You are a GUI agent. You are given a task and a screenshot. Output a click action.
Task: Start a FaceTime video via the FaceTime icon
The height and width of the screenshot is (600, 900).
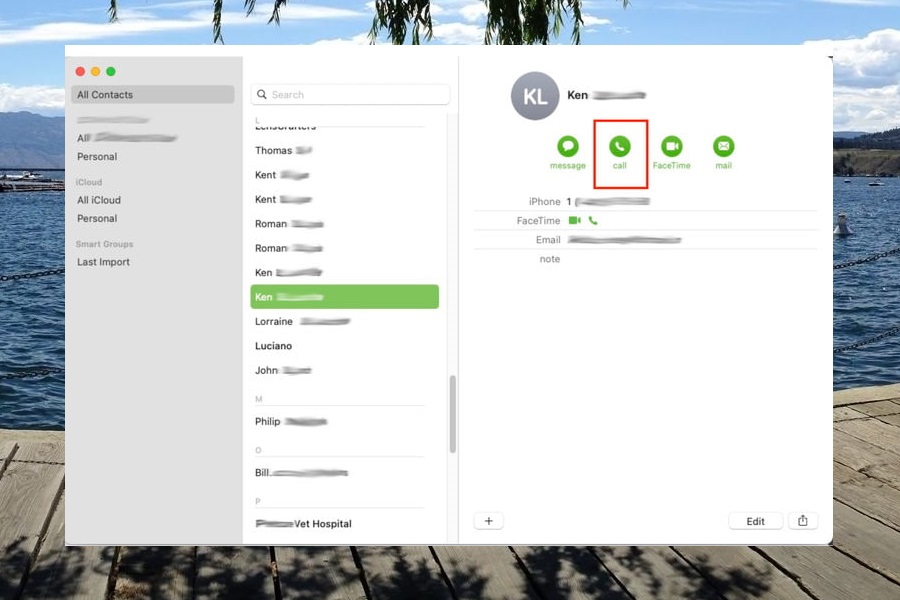pyautogui.click(x=671, y=147)
